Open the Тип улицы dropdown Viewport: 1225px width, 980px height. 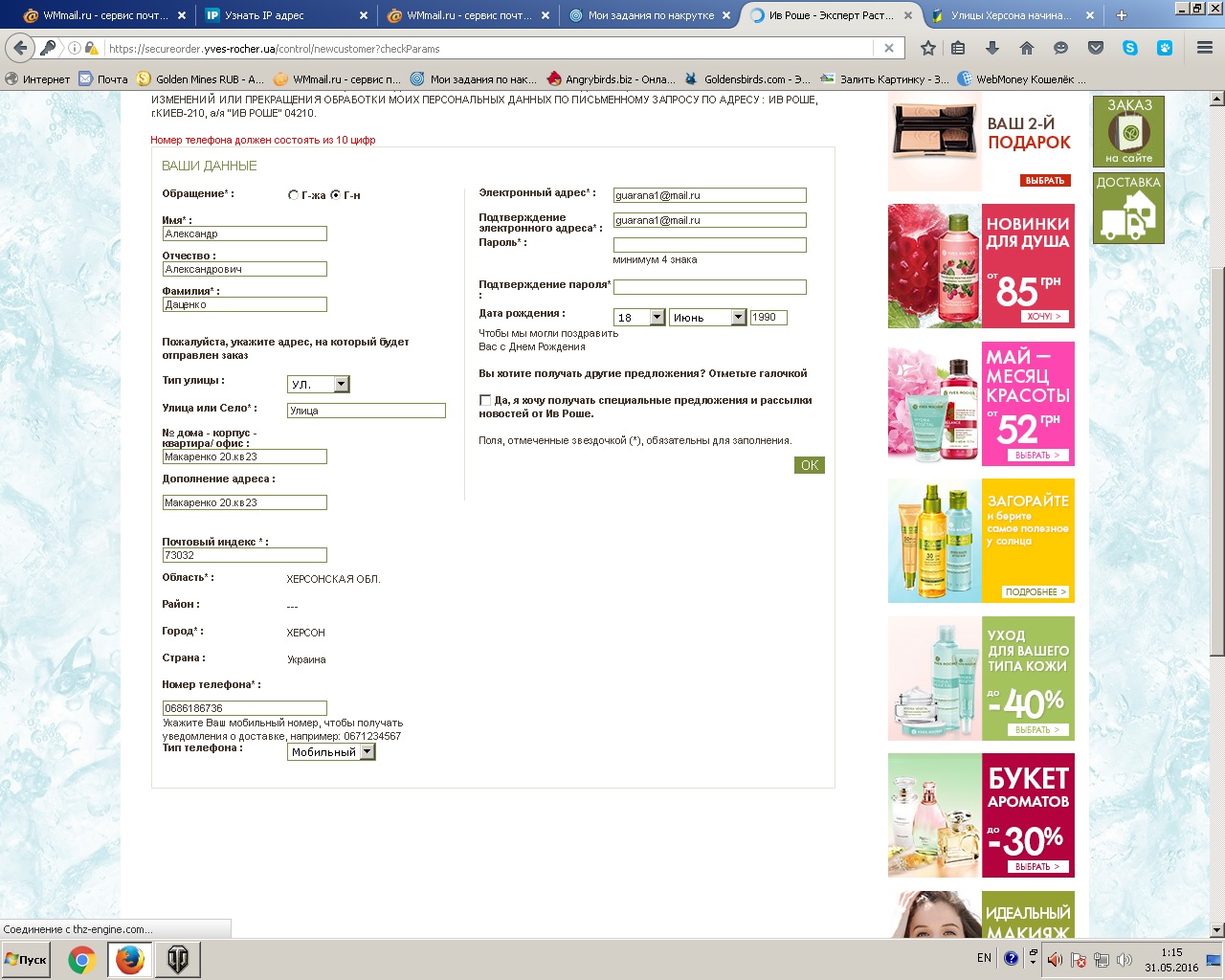(x=319, y=384)
